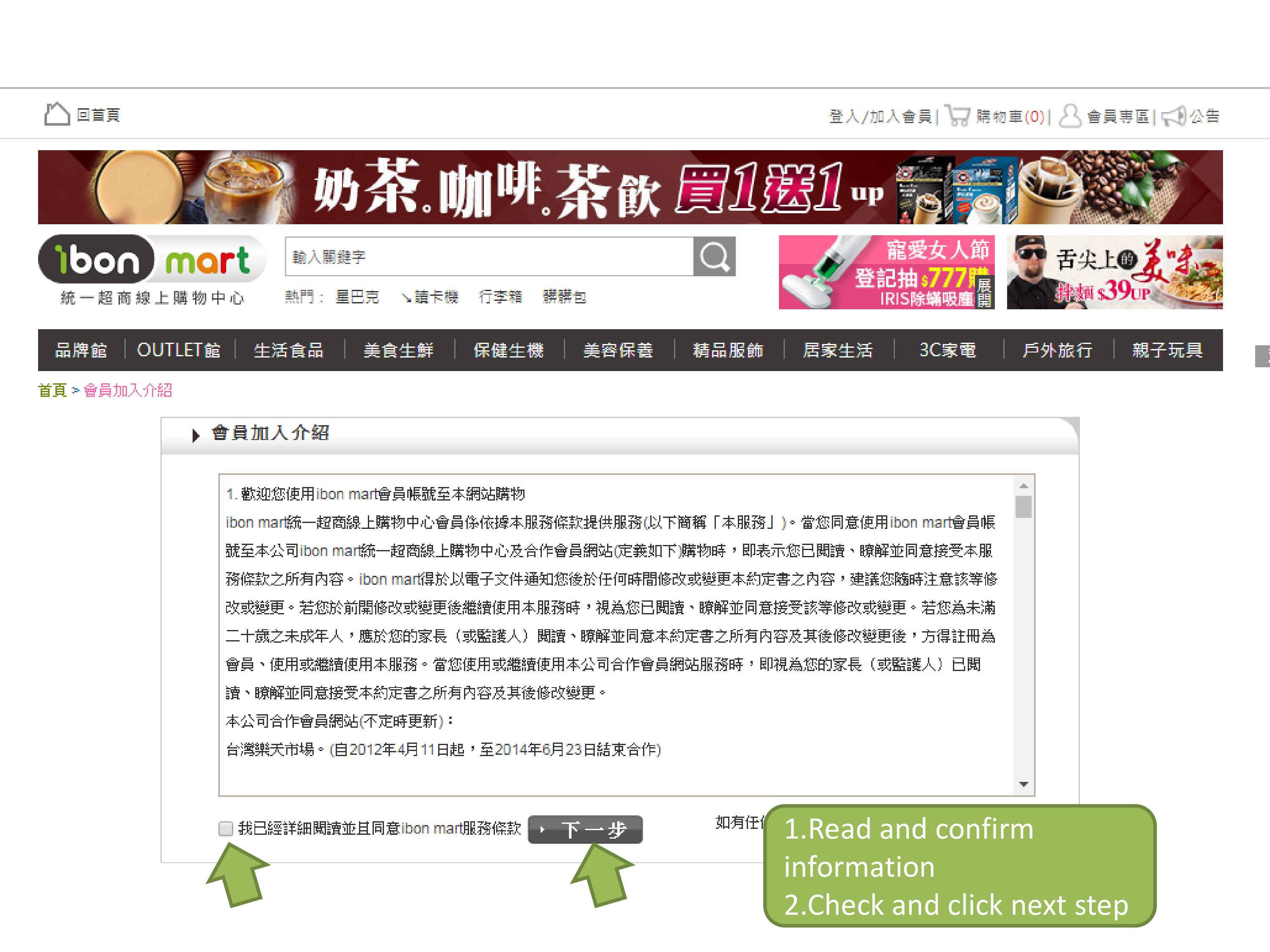Click the 星巴克 hot keyword link
Viewport: 1270px width, 952px height.
click(357, 297)
